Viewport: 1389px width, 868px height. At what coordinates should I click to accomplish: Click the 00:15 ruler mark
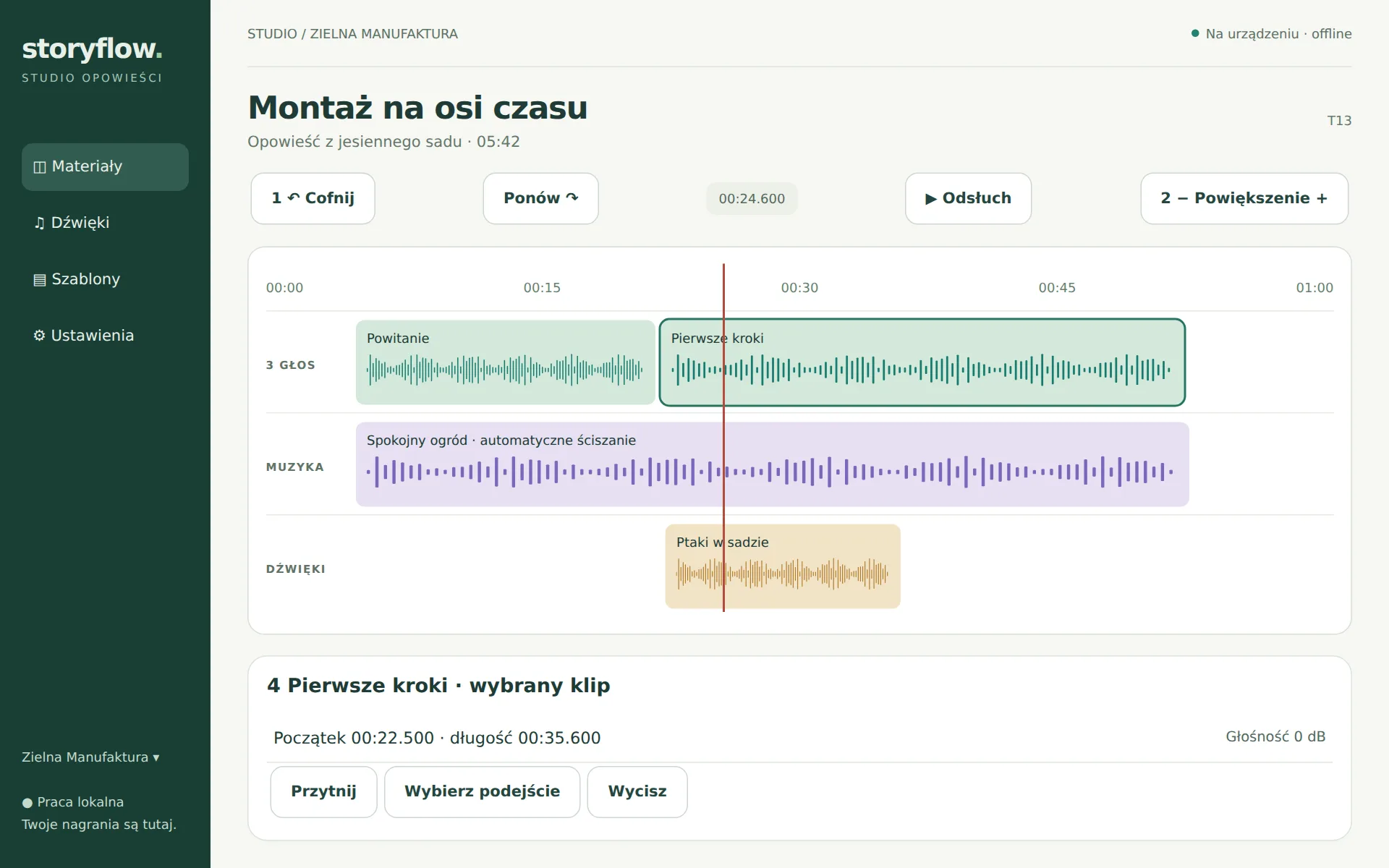(x=542, y=288)
